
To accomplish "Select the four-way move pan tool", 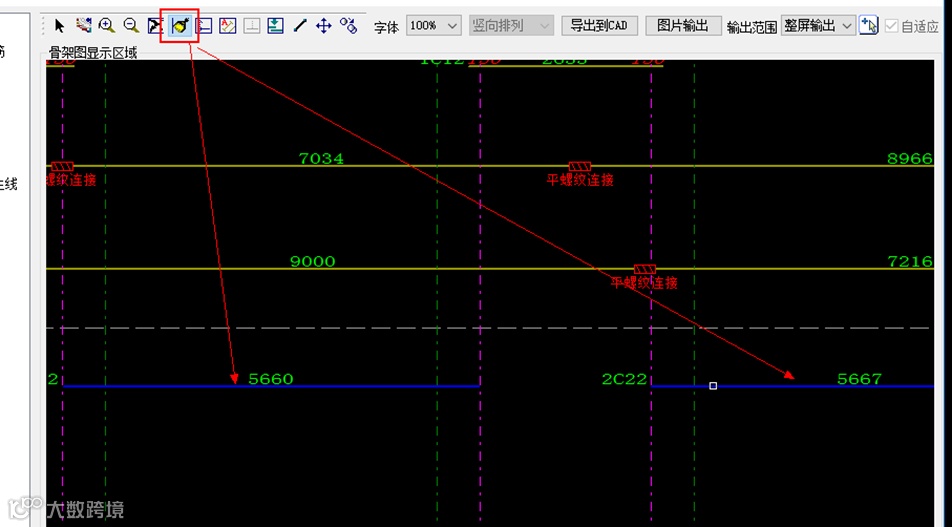I will 324,26.
